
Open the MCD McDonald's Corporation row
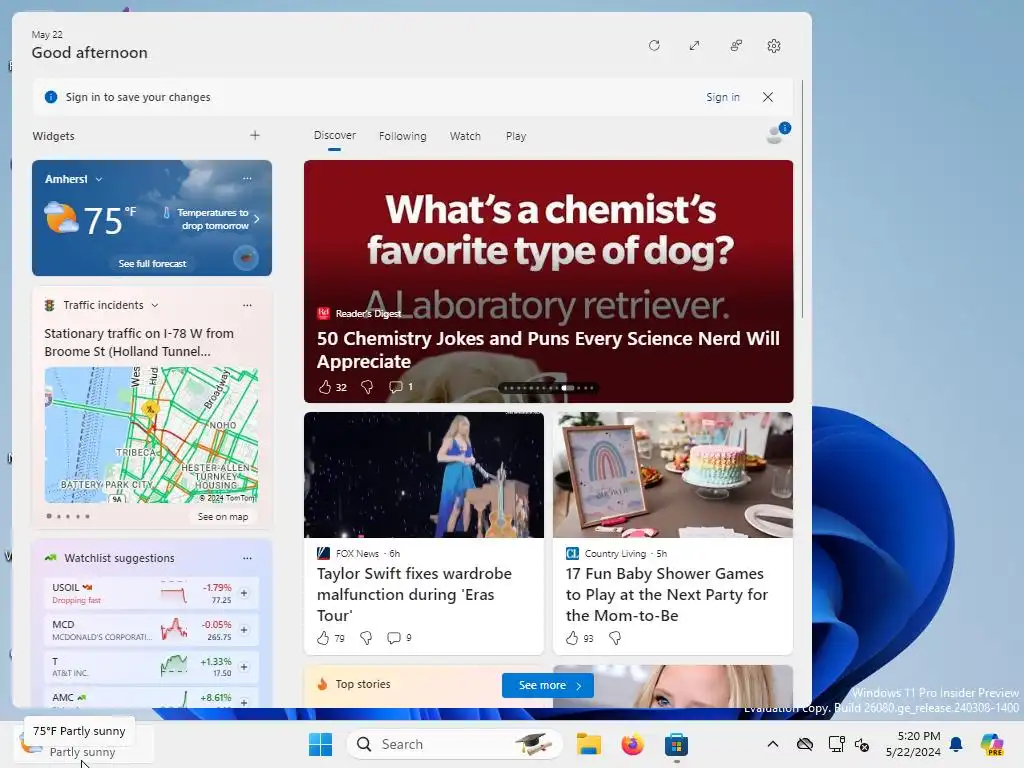pos(152,630)
